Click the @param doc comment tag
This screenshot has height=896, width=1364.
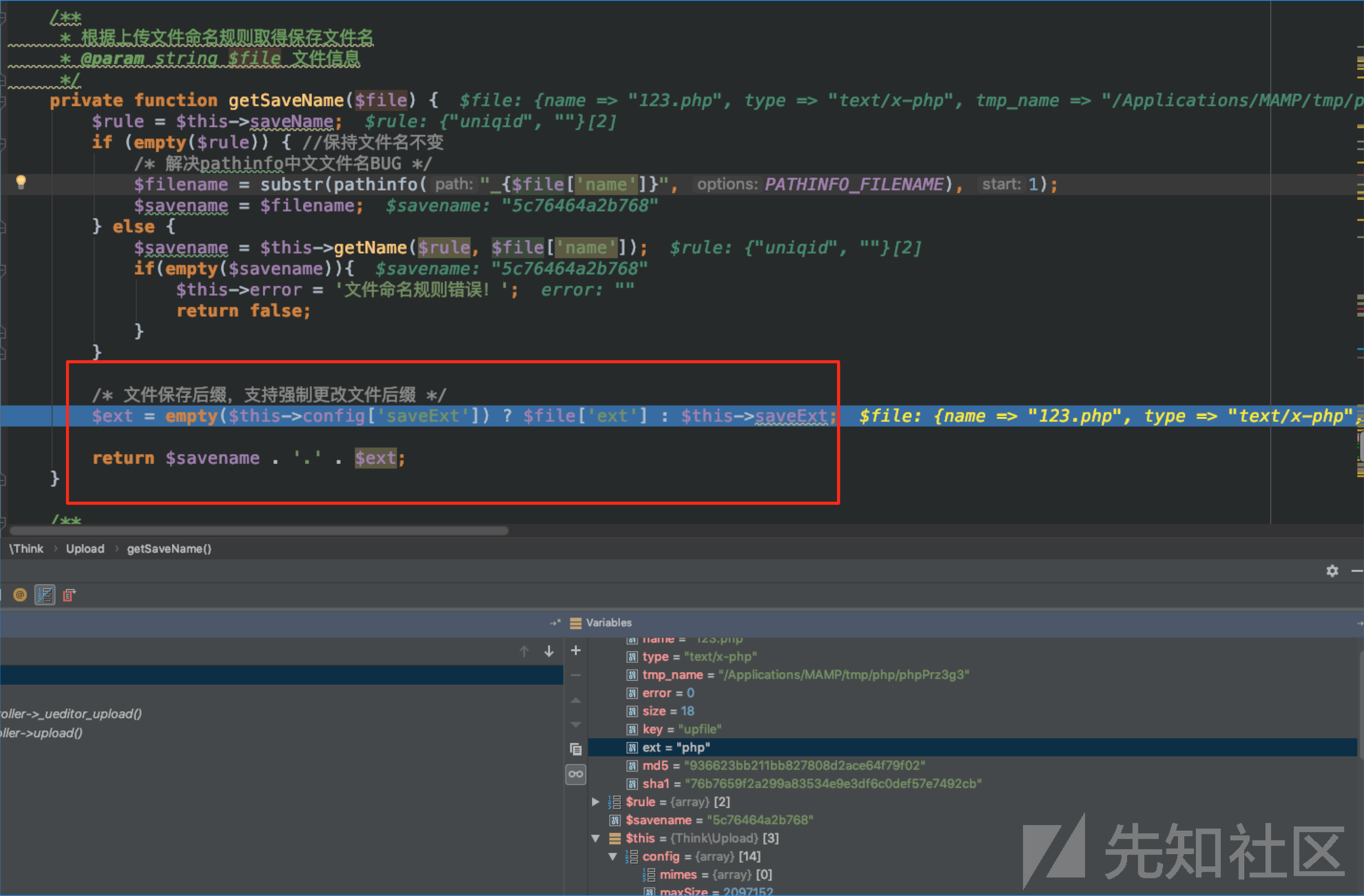112,58
